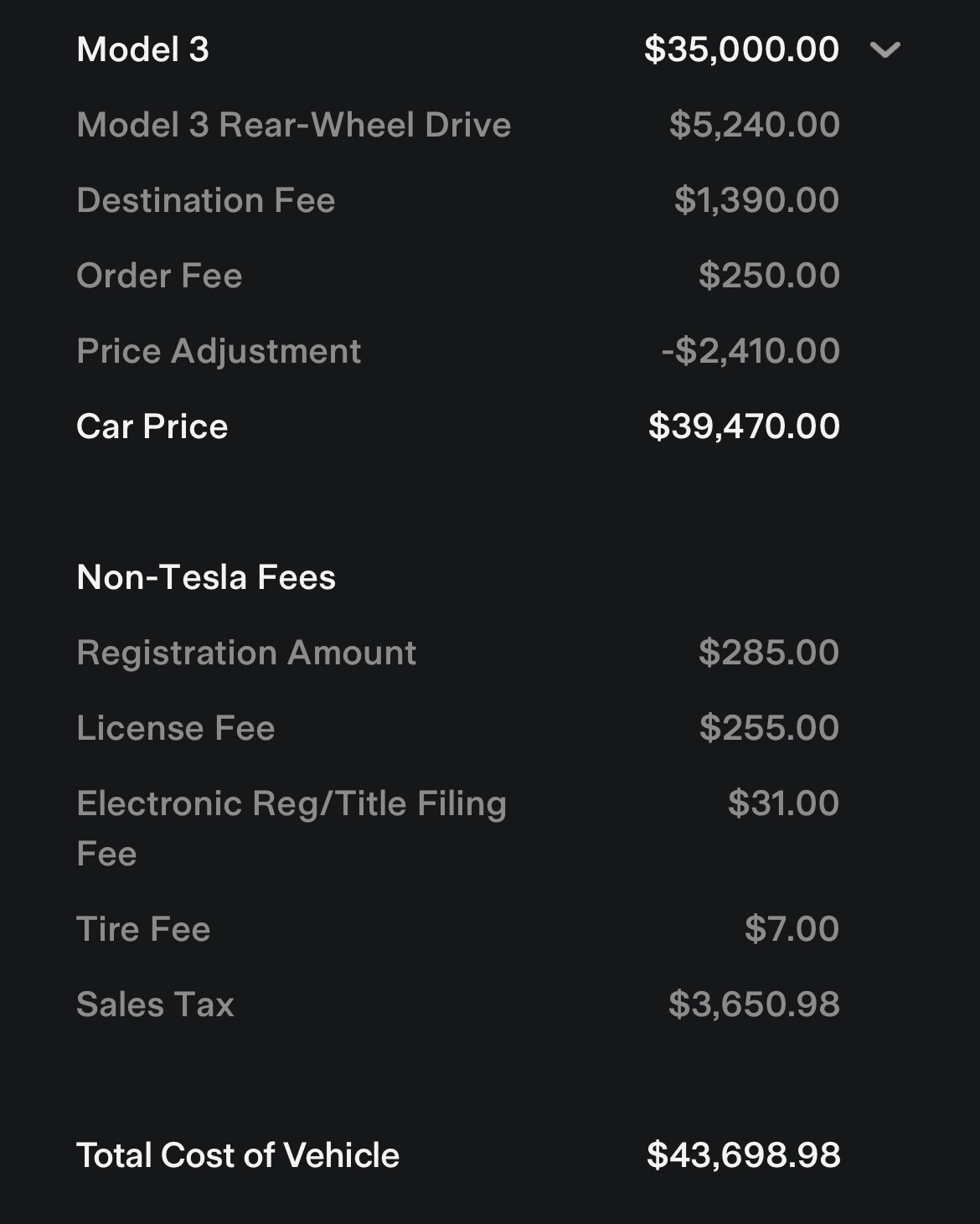The image size is (980, 1224).
Task: Click the Order Fee entry
Action: coord(159,275)
